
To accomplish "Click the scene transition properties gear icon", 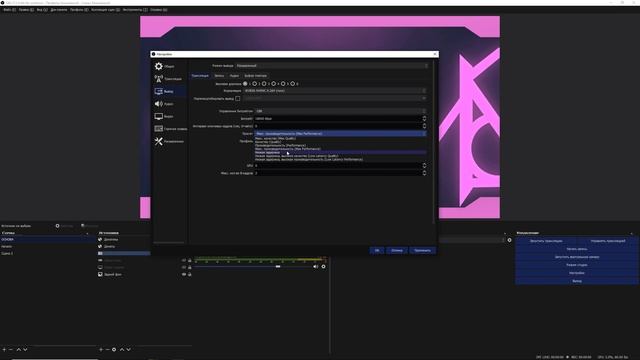I will [509, 240].
